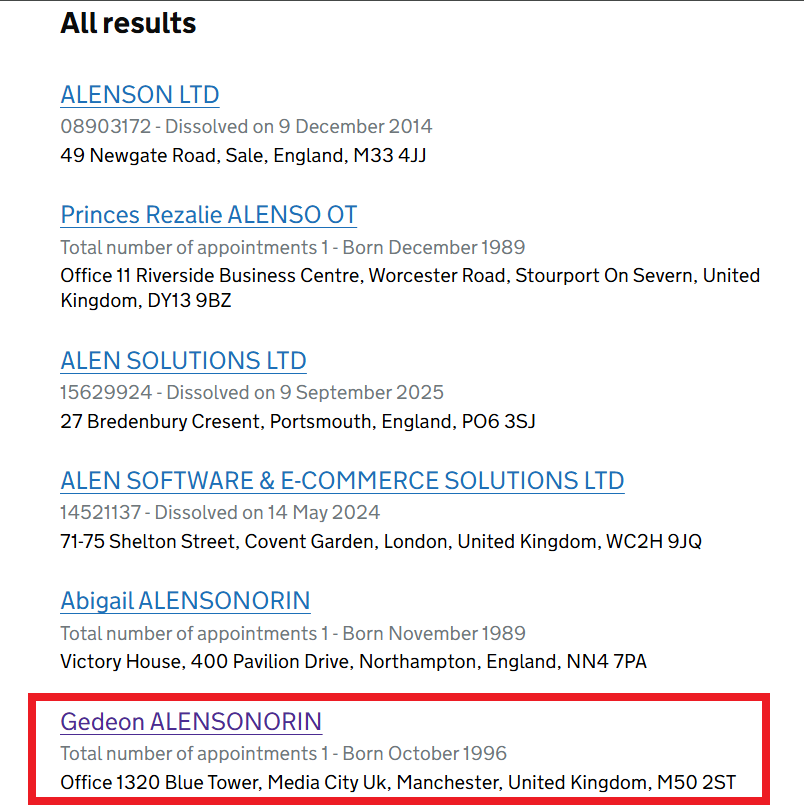Open the Abigail ALENSONORIN officer link

point(186,601)
